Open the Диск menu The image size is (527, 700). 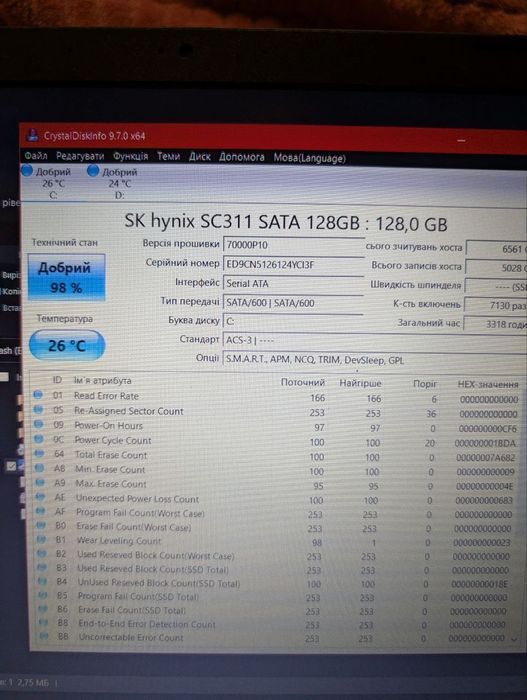point(200,157)
